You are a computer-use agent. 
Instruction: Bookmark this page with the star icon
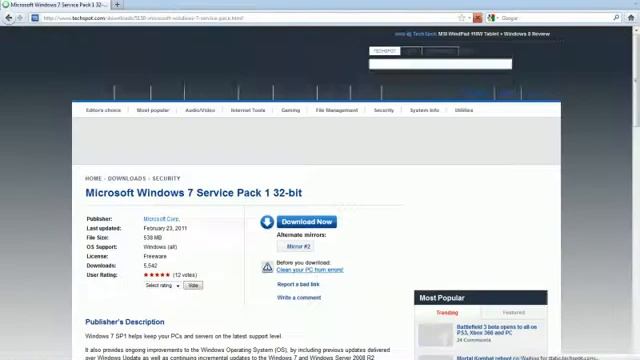(462, 18)
